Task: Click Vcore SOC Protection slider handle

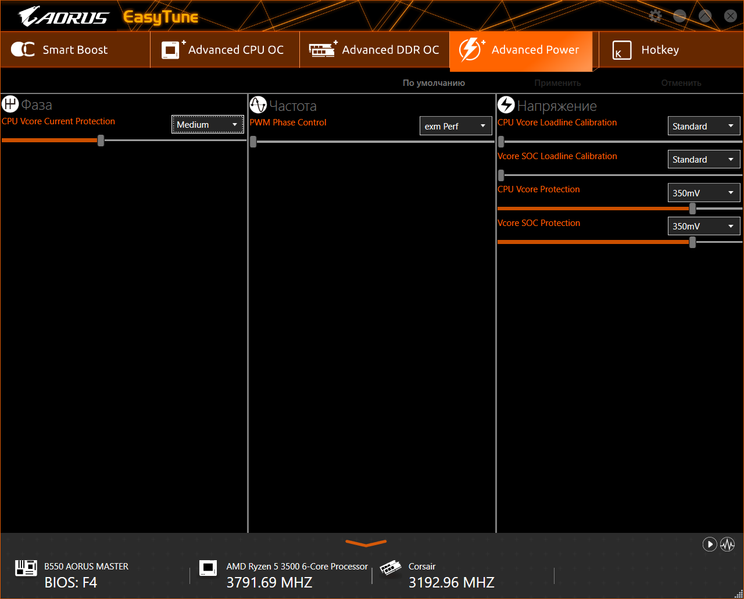Action: pos(692,242)
